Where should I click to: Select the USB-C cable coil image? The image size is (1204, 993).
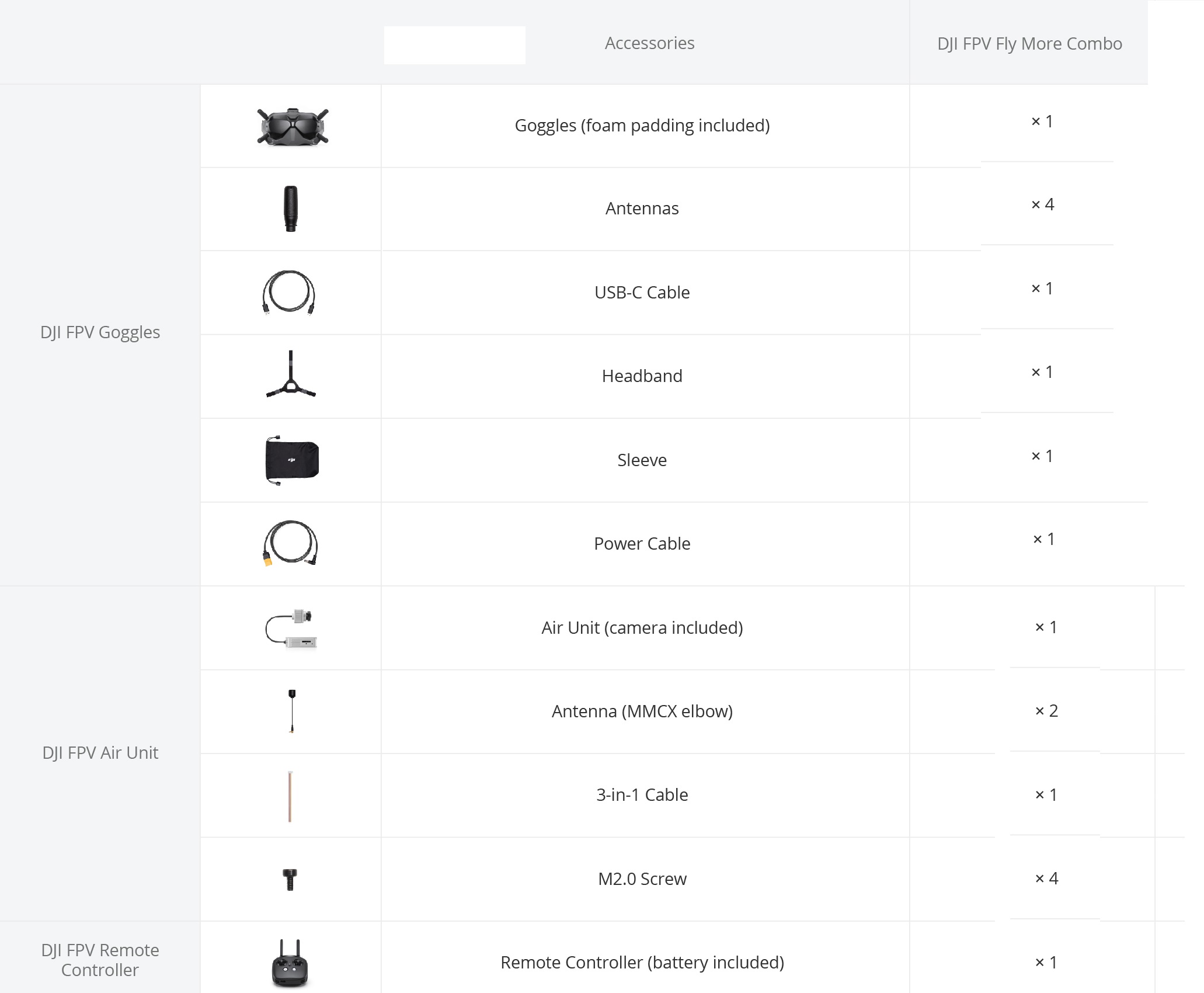[x=289, y=293]
